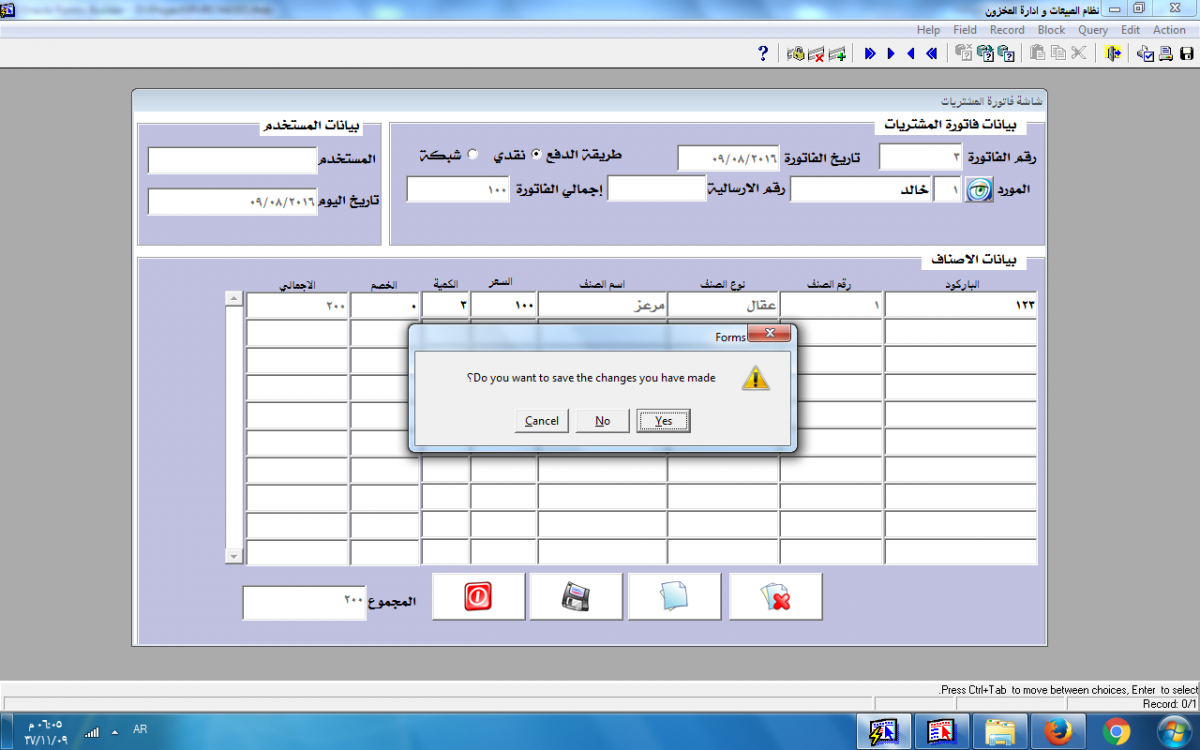Select the شبكة payment radio button
Viewport: 1200px width, 750px height.
click(x=473, y=155)
